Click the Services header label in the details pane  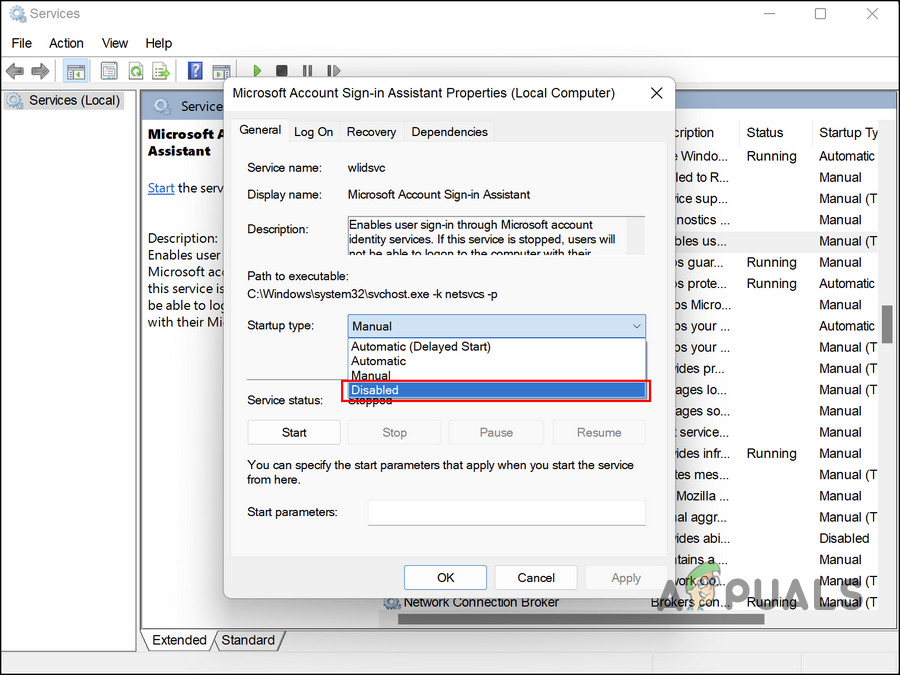(x=201, y=106)
